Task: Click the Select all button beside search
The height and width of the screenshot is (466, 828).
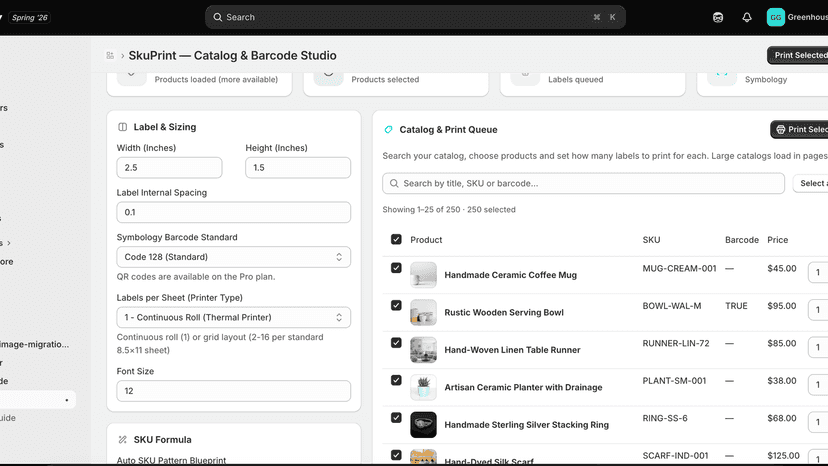Action: coord(811,183)
